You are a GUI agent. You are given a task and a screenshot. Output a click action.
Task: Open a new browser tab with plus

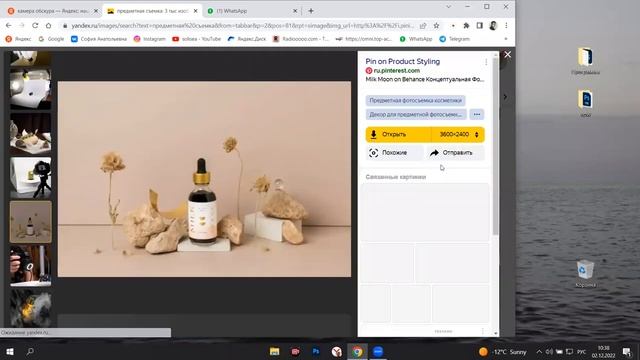coord(311,11)
